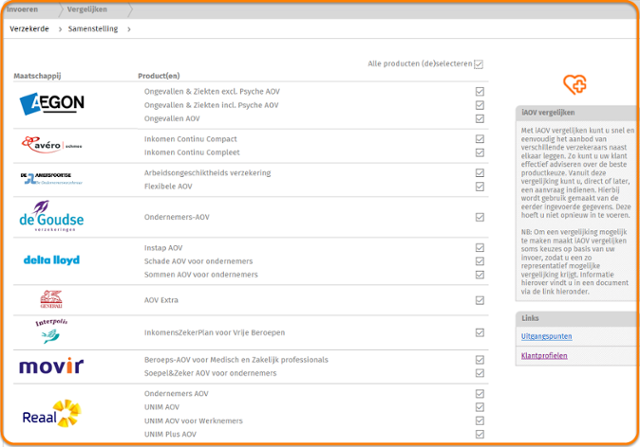The height and width of the screenshot is (447, 640).
Task: Open the Invoeren step tab
Action: pyautogui.click(x=23, y=8)
